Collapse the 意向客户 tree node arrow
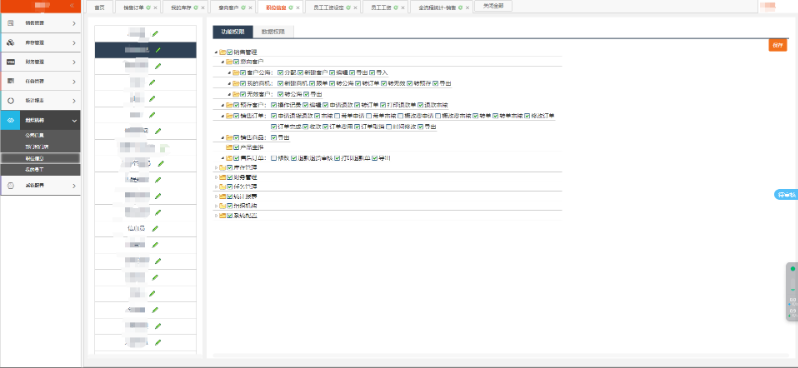Screen dimensions: 798x368 [223, 62]
